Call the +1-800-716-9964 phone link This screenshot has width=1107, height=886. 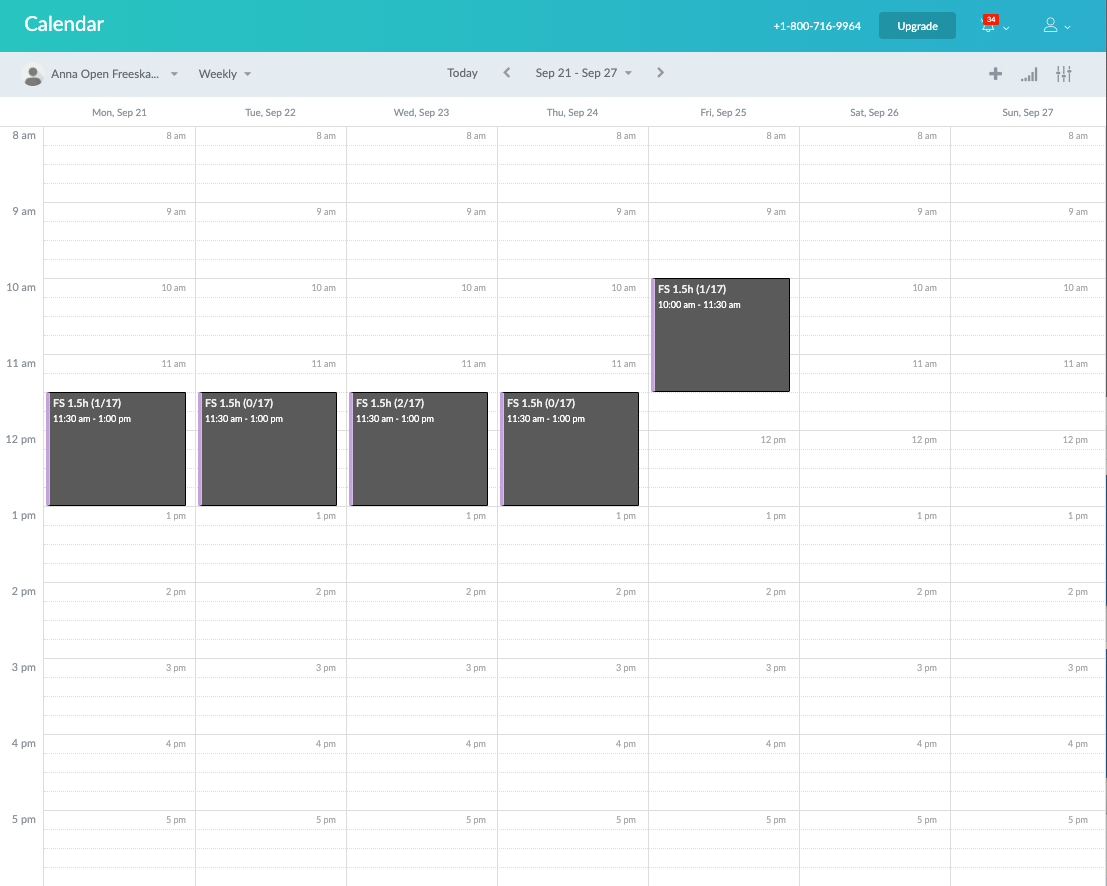[816, 26]
